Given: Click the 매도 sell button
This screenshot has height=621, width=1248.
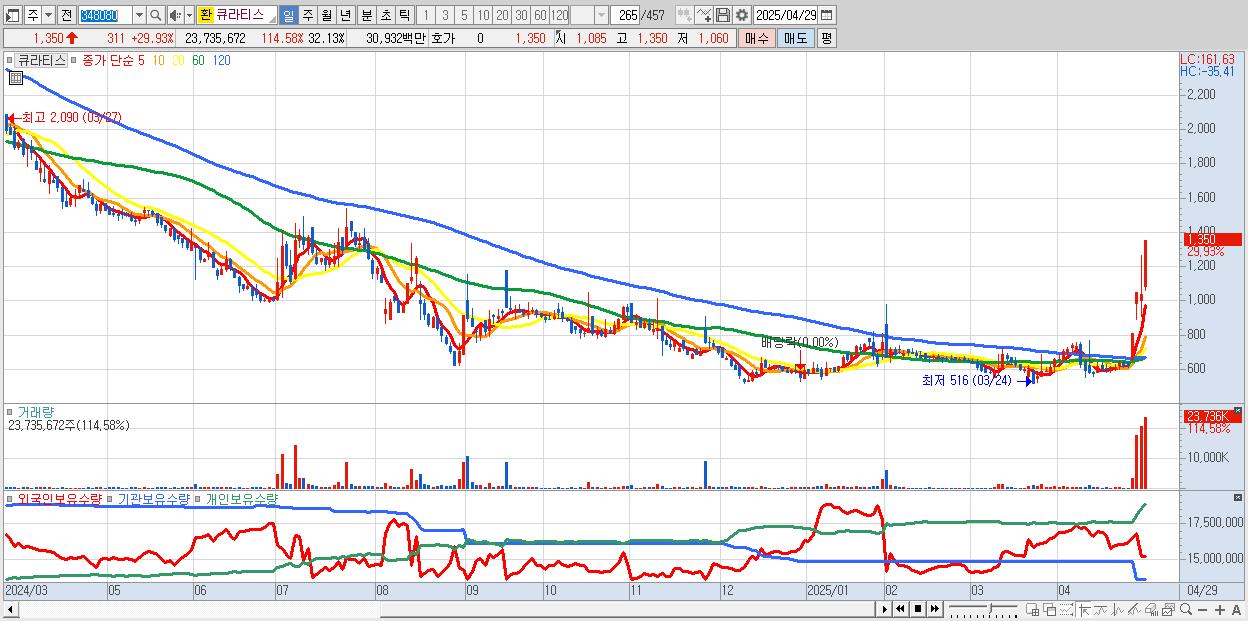Looking at the screenshot, I should point(795,38).
